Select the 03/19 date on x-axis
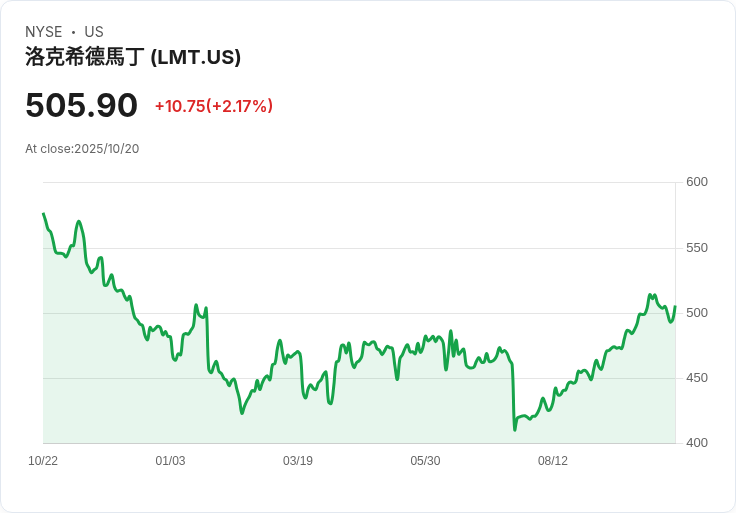Viewport: 736px width, 513px height. pyautogui.click(x=298, y=461)
